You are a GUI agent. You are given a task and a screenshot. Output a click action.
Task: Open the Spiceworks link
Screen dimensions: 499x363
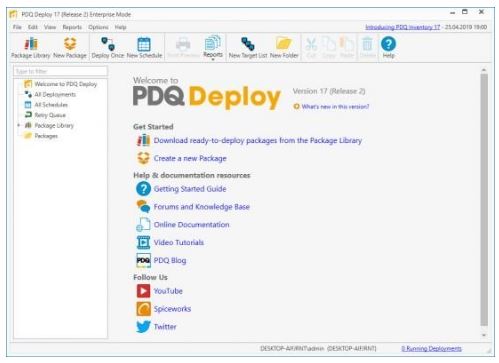click(x=172, y=309)
